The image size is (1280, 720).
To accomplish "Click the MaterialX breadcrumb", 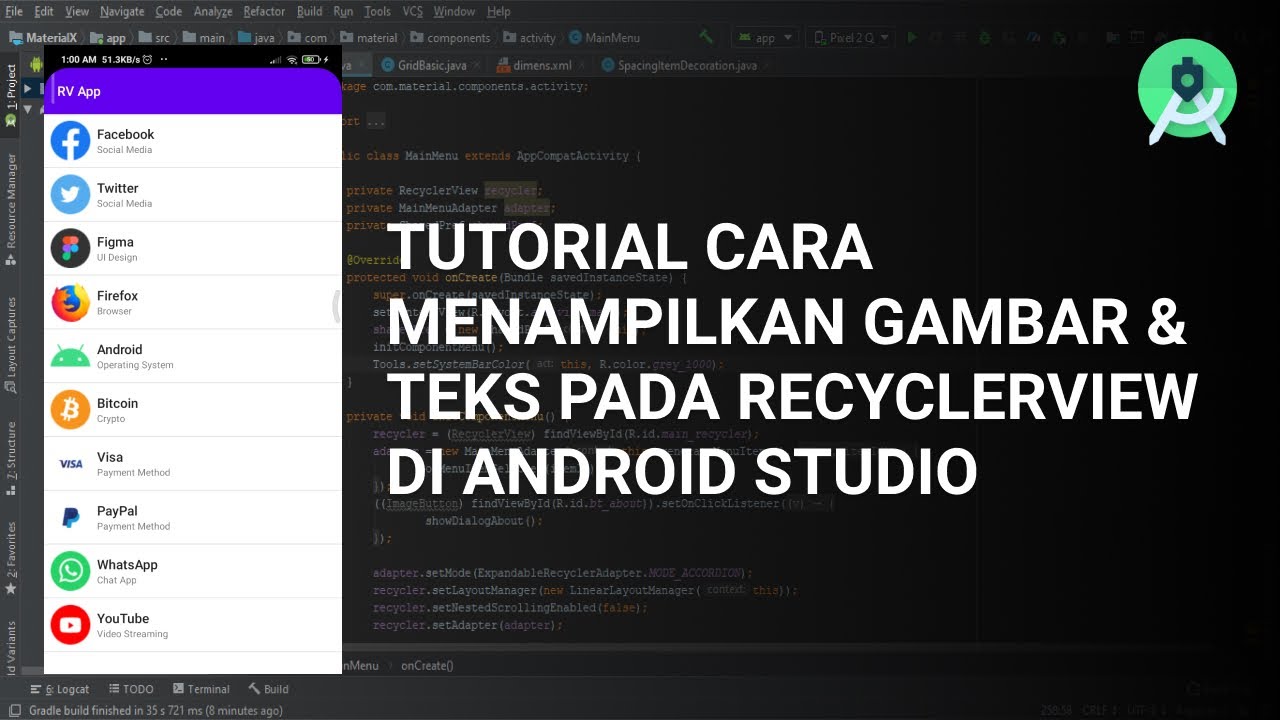I will 43,38.
